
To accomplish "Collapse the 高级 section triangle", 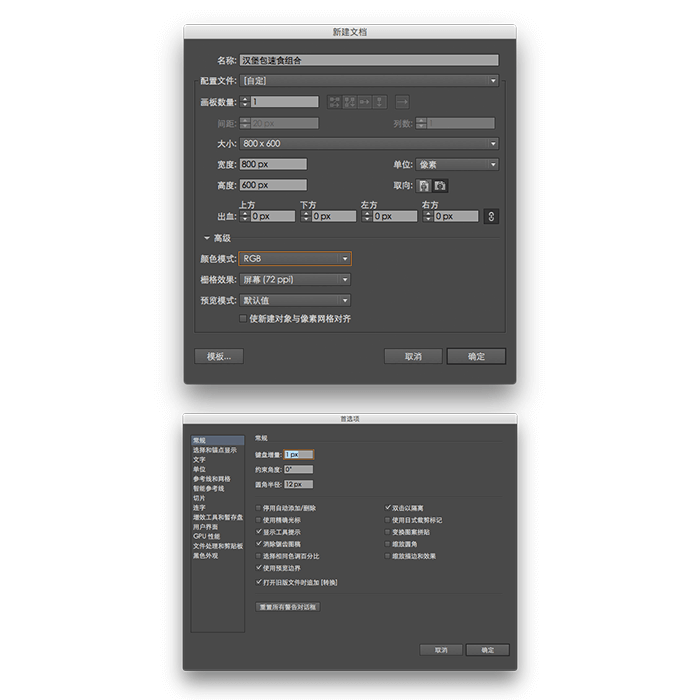I will [x=207, y=238].
